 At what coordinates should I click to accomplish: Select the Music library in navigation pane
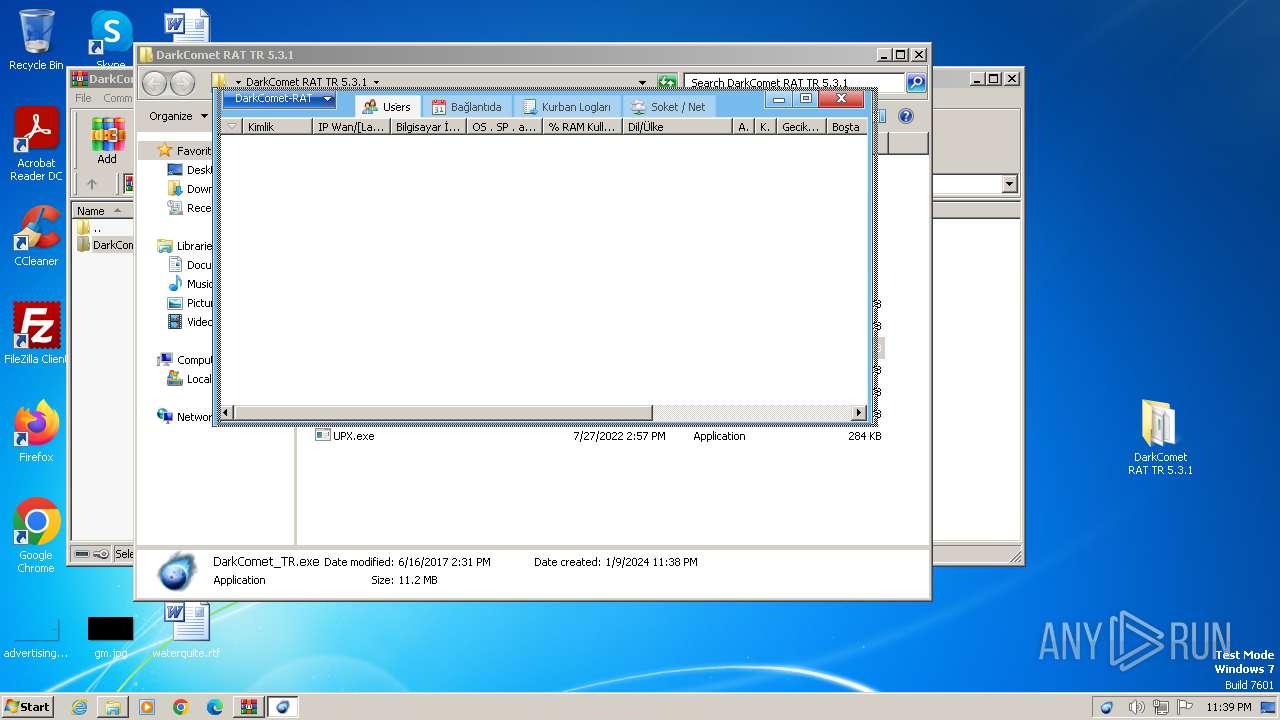click(x=190, y=284)
